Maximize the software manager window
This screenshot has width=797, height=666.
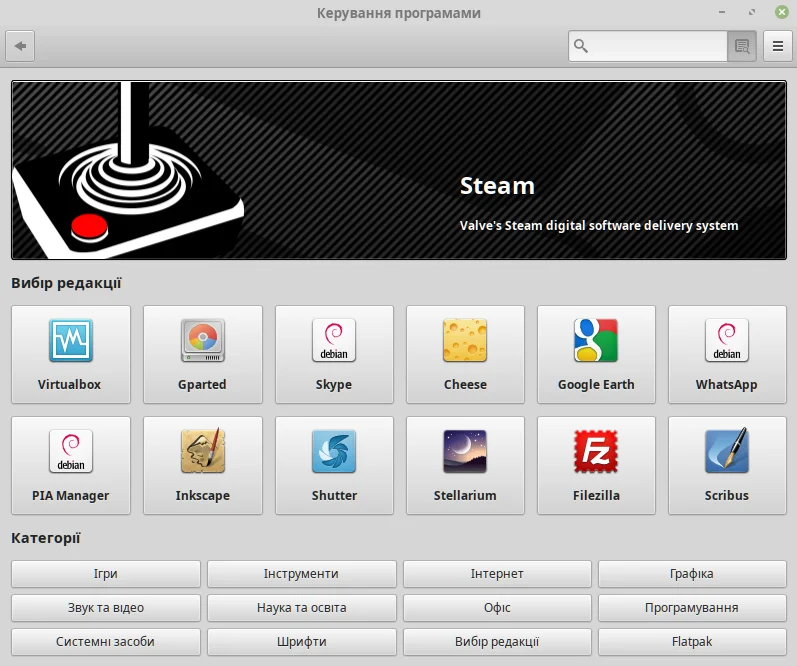point(752,12)
